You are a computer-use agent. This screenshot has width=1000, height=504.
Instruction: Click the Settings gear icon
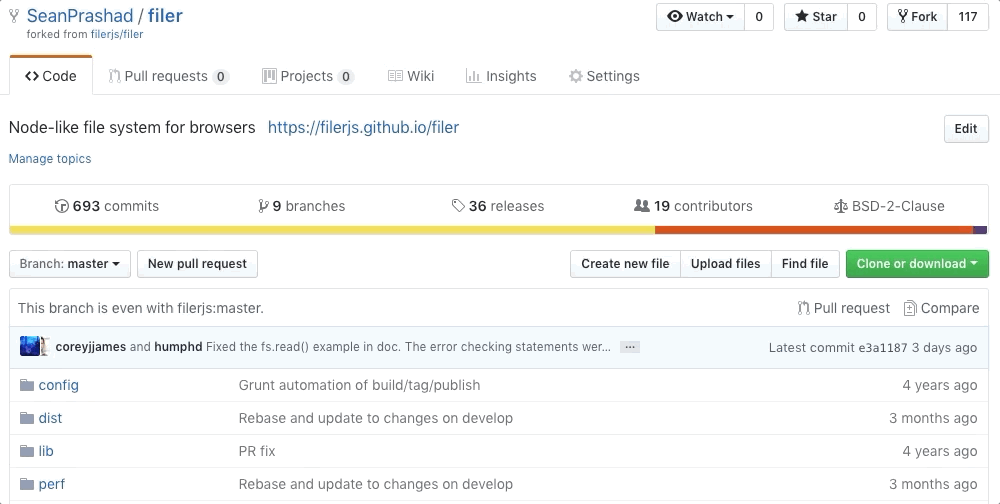click(576, 77)
